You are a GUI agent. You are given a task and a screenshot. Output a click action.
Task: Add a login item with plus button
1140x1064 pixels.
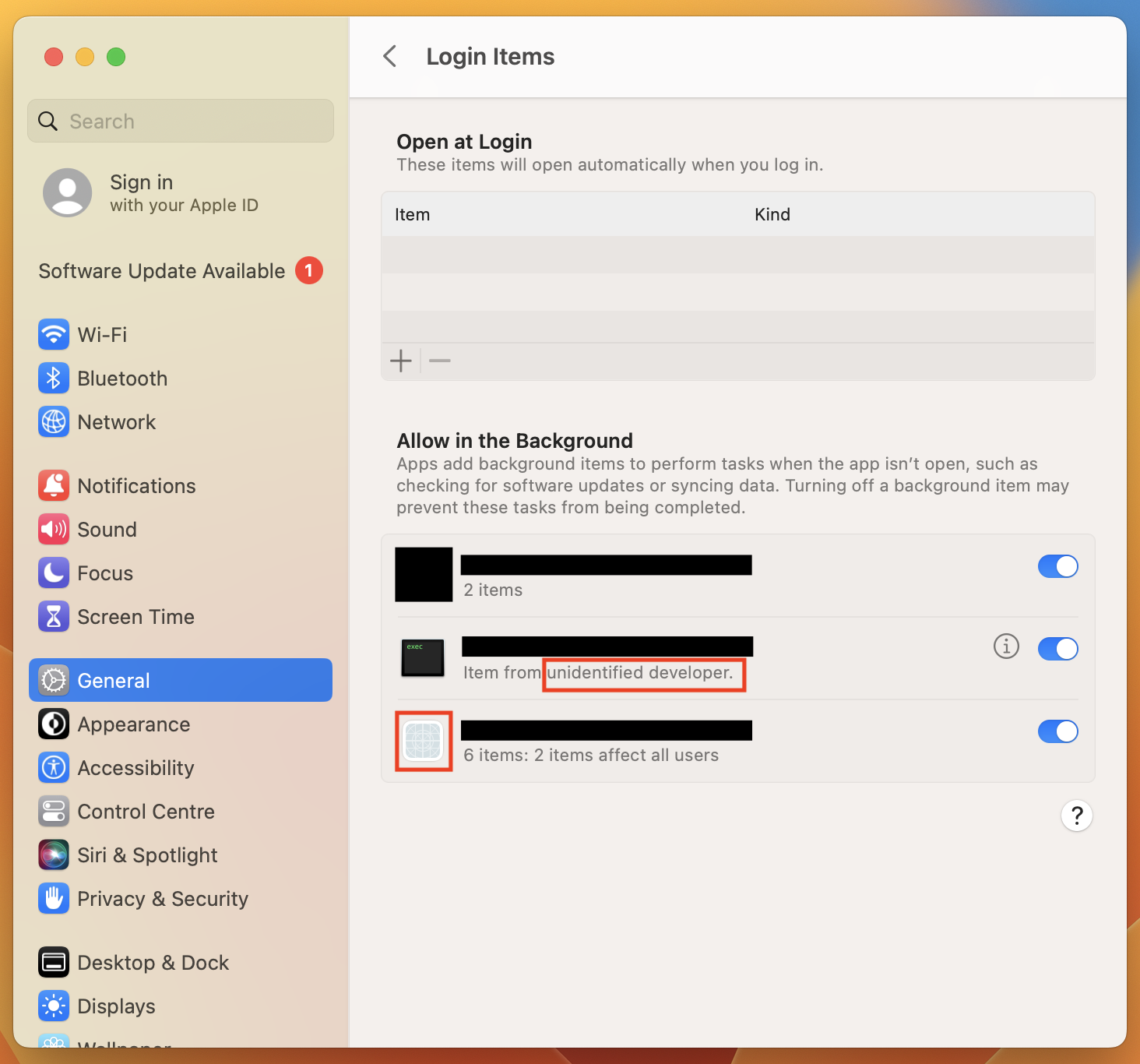click(401, 361)
